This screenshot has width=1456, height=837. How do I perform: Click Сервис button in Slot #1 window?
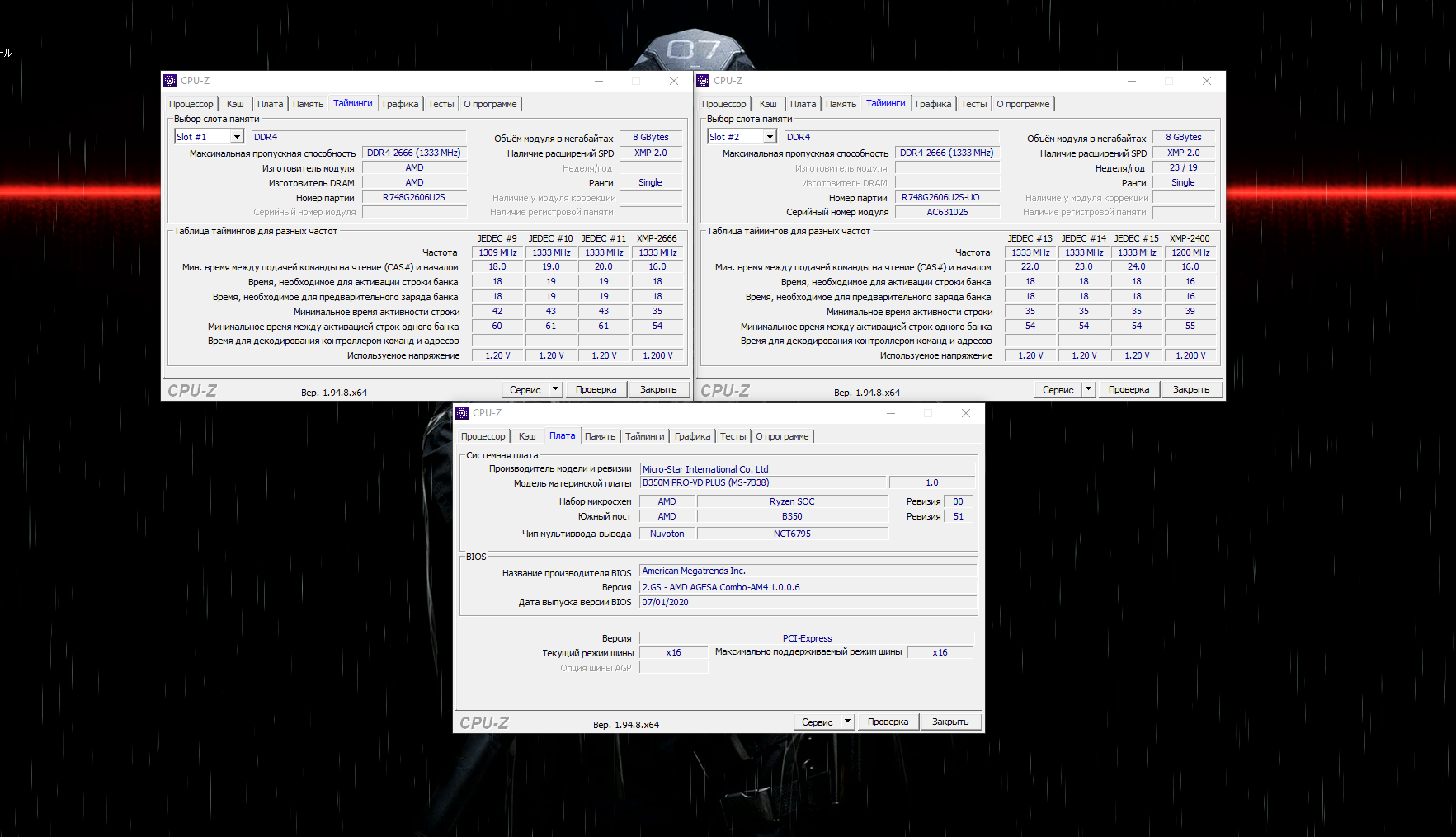click(525, 389)
